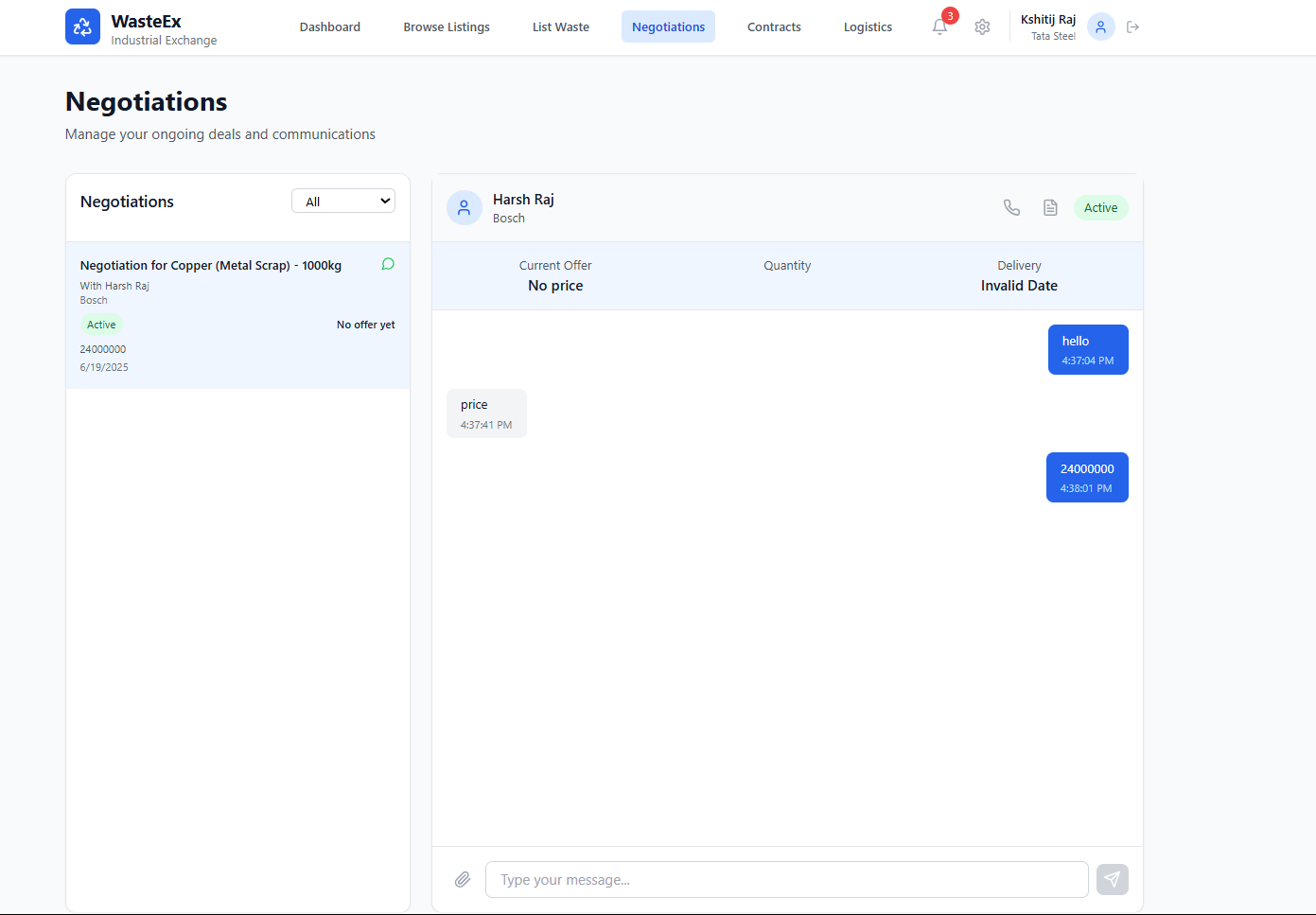The image size is (1316, 915).
Task: Click the Quantity label
Action: pyautogui.click(x=787, y=266)
